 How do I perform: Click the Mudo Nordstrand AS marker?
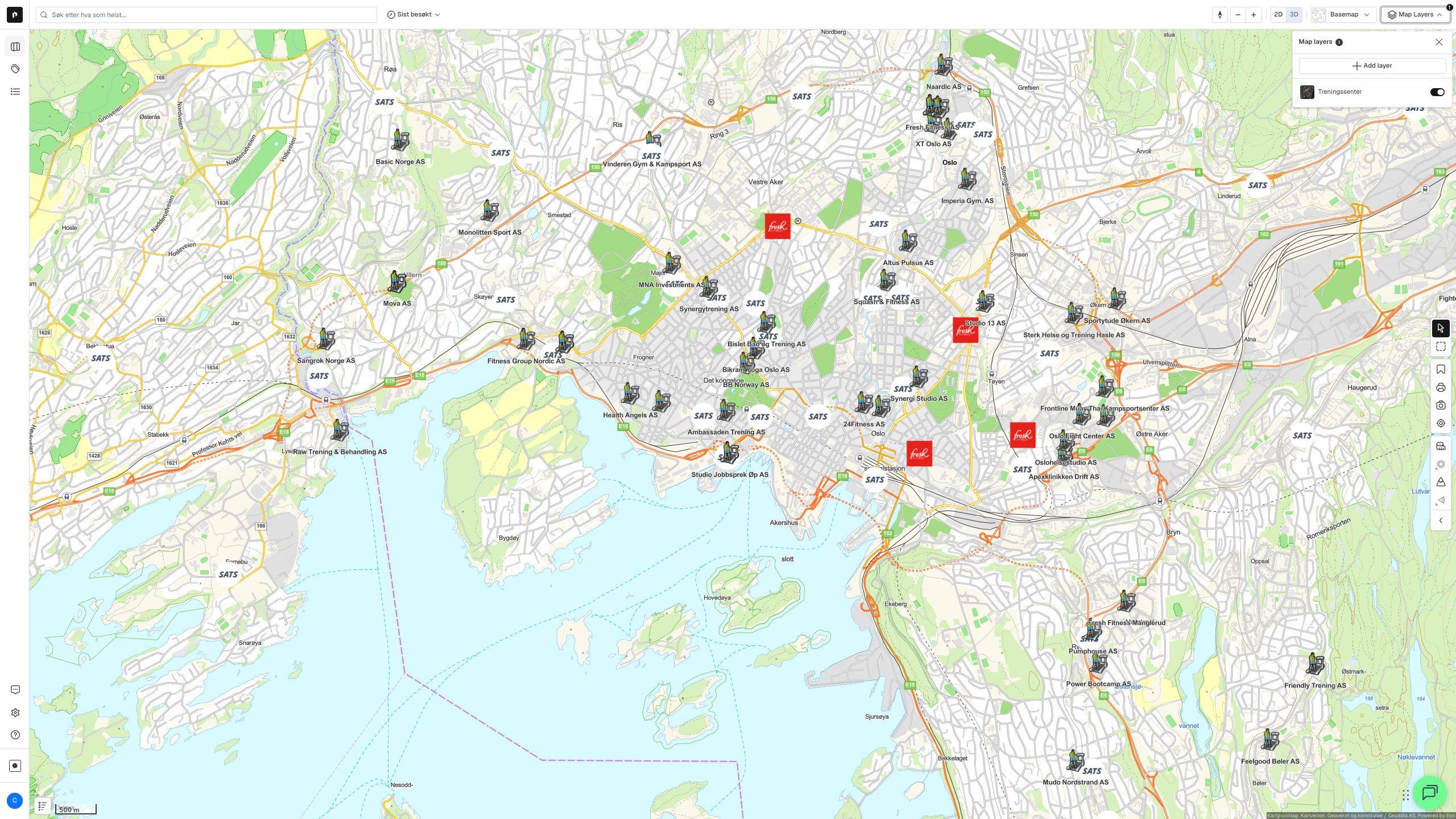click(x=1075, y=760)
